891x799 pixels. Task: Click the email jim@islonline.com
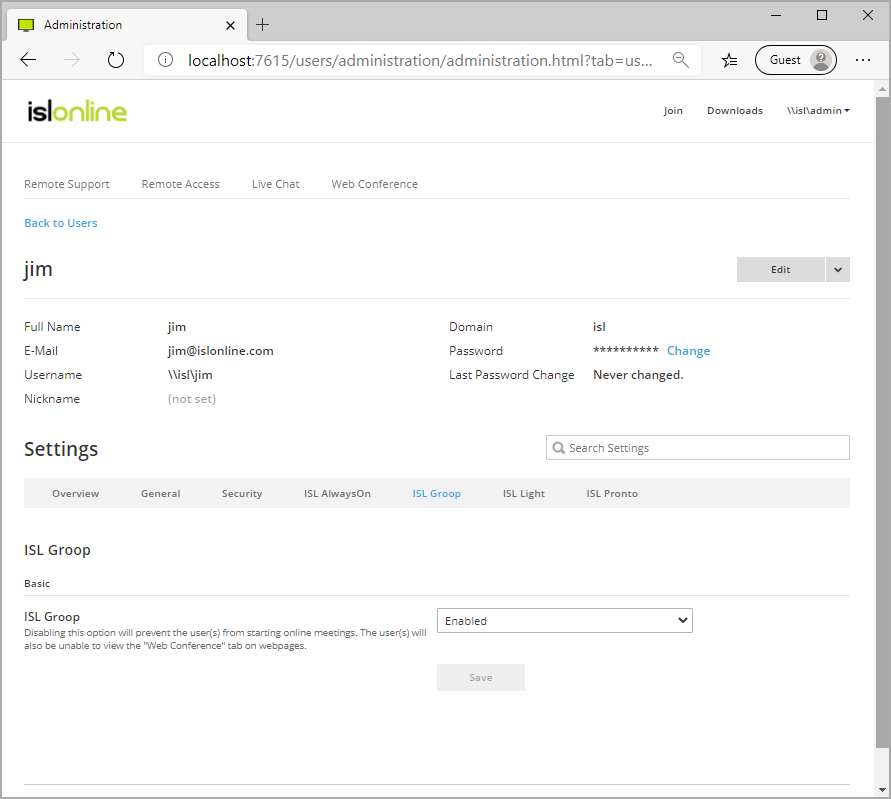point(220,351)
